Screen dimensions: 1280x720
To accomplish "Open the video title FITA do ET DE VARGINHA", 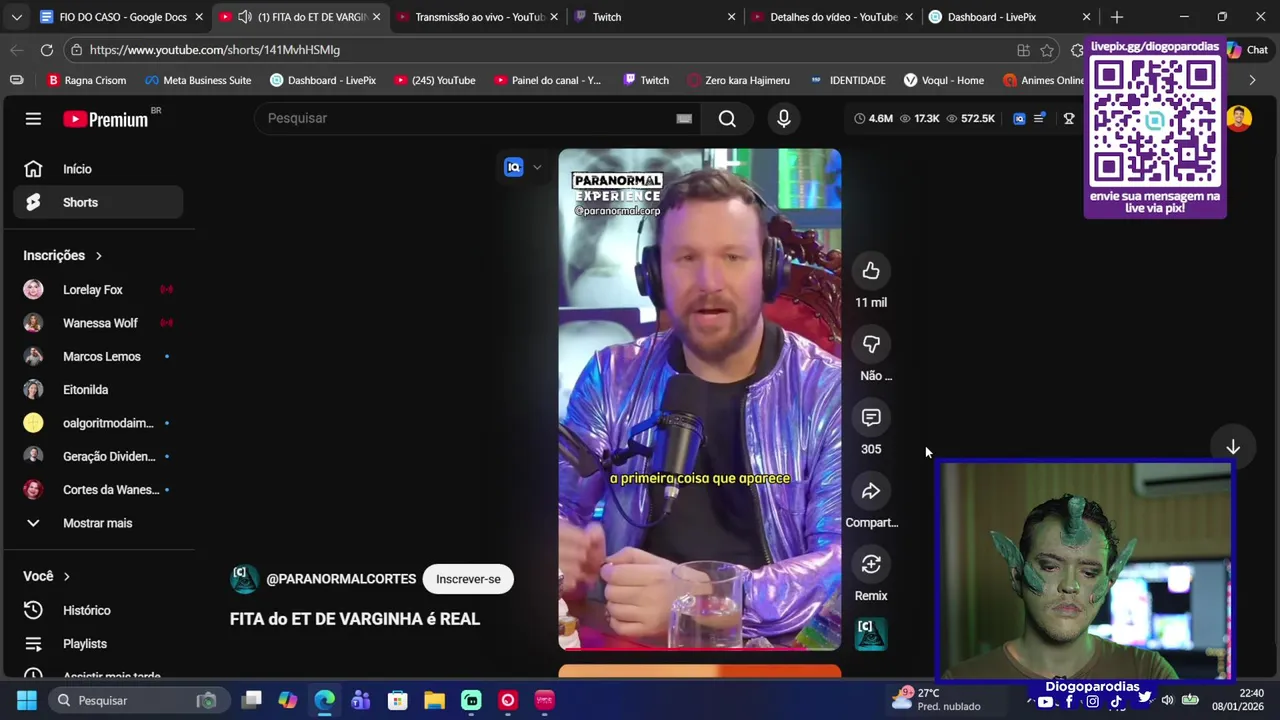I will [355, 619].
